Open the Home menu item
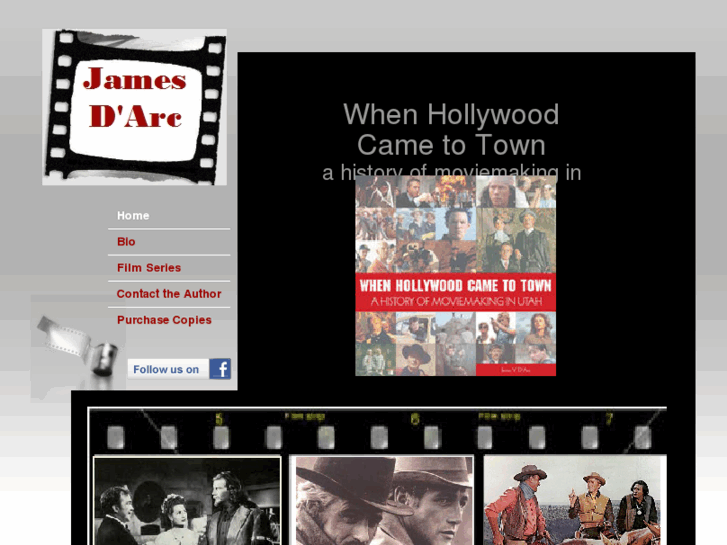This screenshot has width=727, height=545. pyautogui.click(x=133, y=216)
